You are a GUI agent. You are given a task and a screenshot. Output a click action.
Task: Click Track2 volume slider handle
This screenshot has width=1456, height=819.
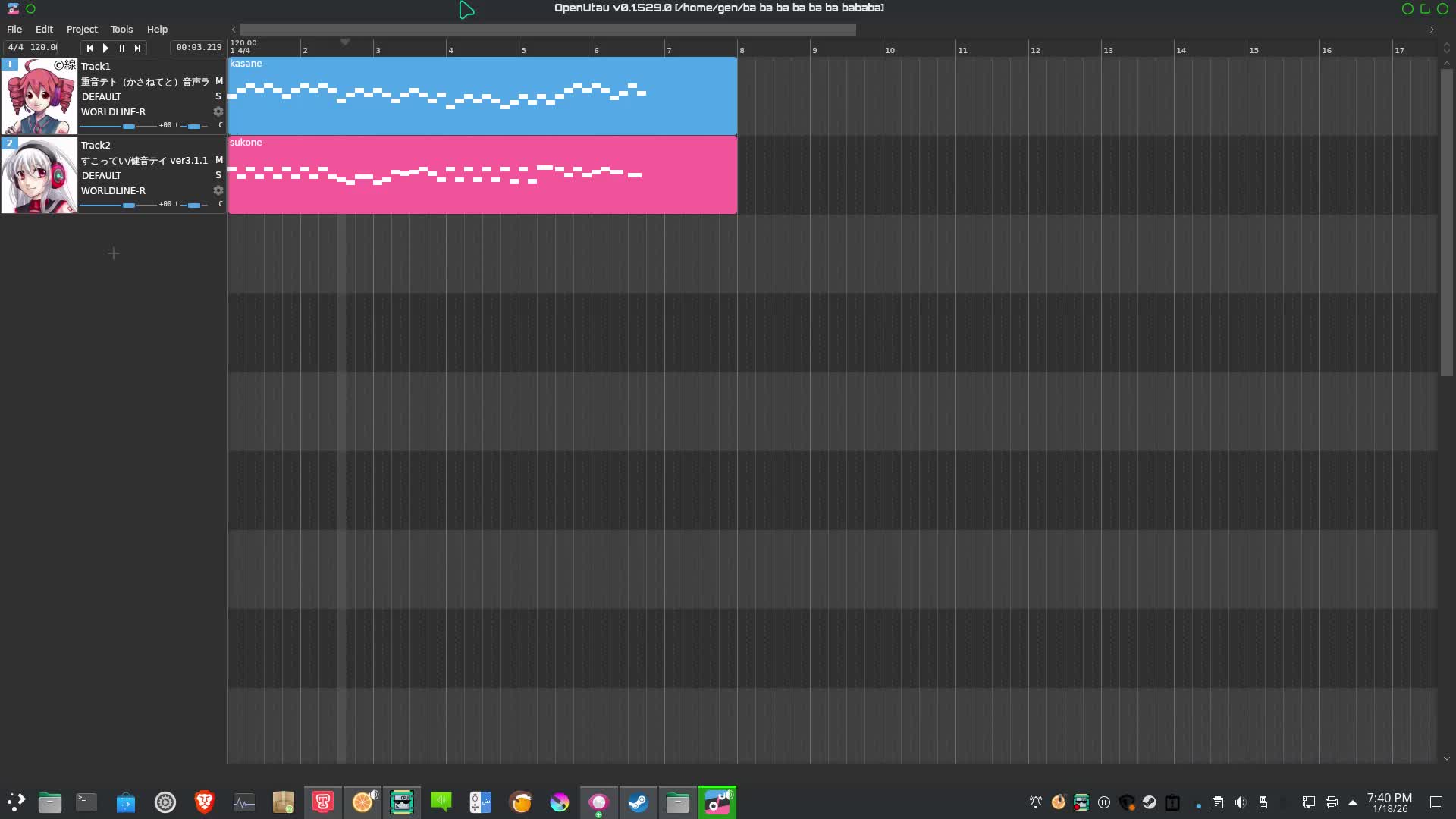coord(129,205)
